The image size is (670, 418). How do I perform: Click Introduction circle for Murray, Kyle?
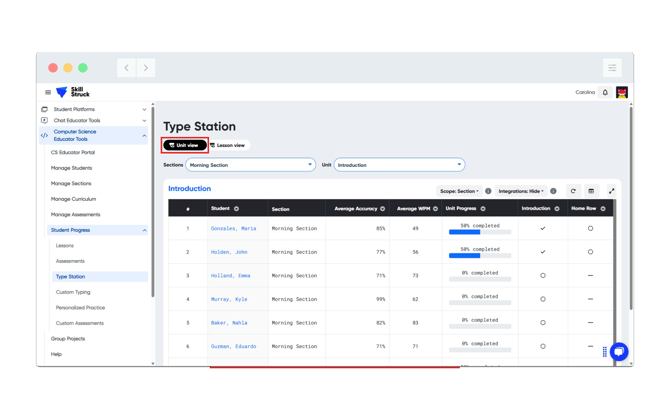coord(543,299)
